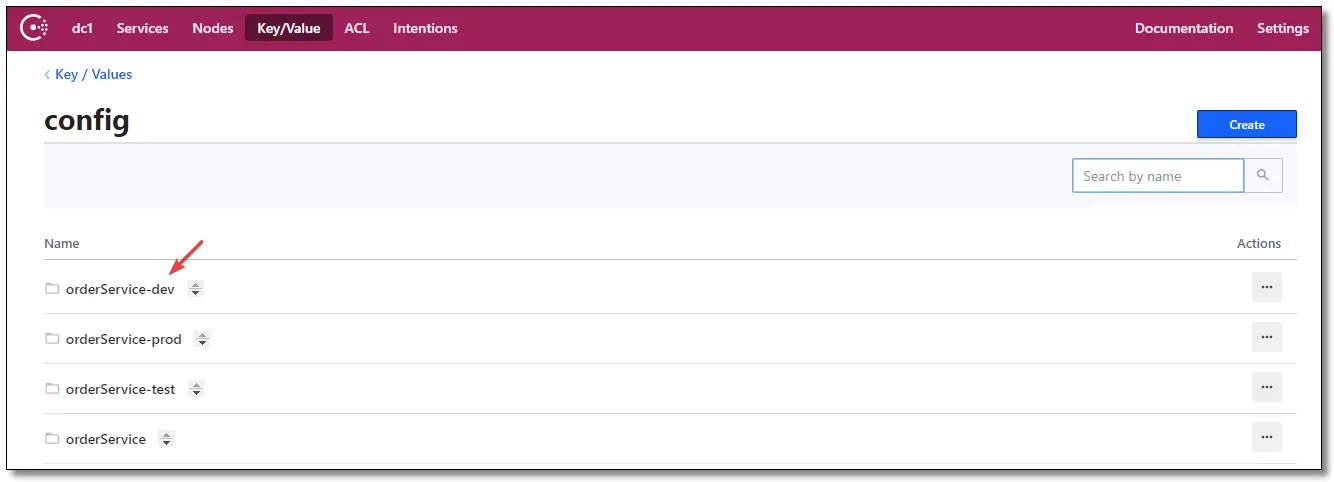Click the Consul logo icon
This screenshot has height=482, width=1334.
click(x=34, y=28)
